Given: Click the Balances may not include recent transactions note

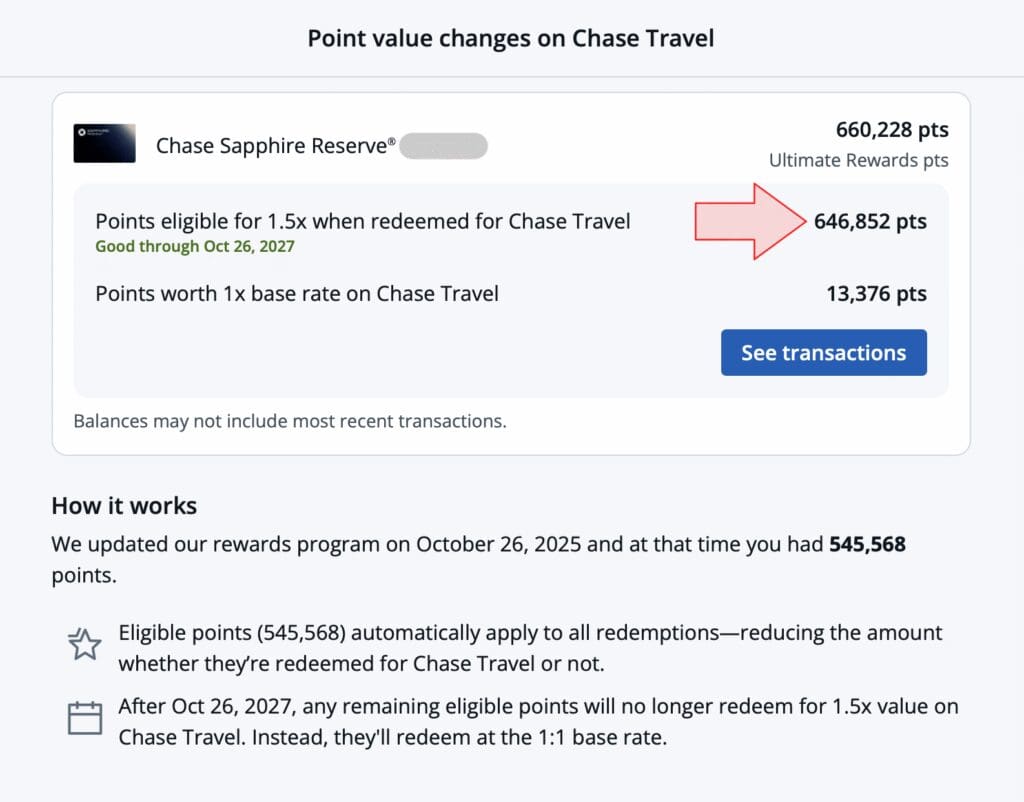Looking at the screenshot, I should pyautogui.click(x=290, y=421).
